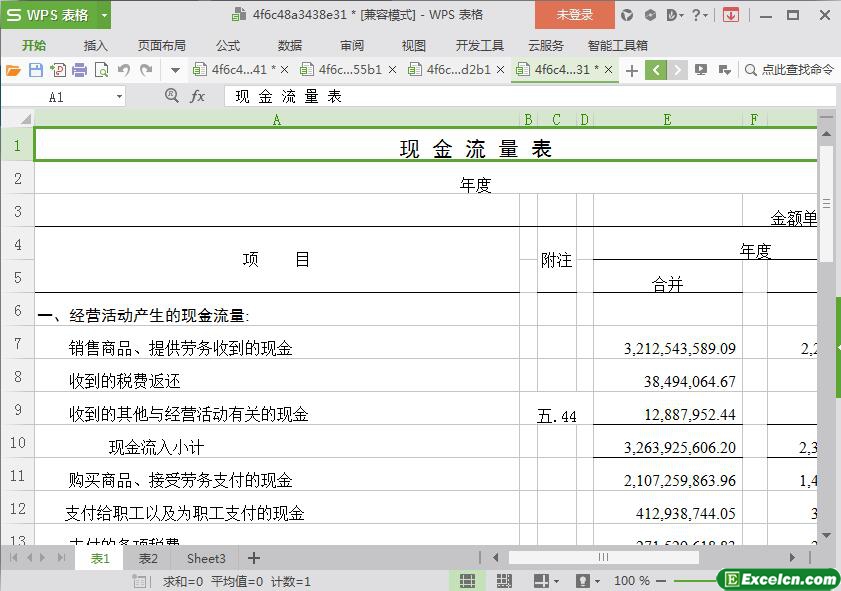Image resolution: width=841 pixels, height=591 pixels.
Task: Open a new document tab with plus
Action: [631, 70]
